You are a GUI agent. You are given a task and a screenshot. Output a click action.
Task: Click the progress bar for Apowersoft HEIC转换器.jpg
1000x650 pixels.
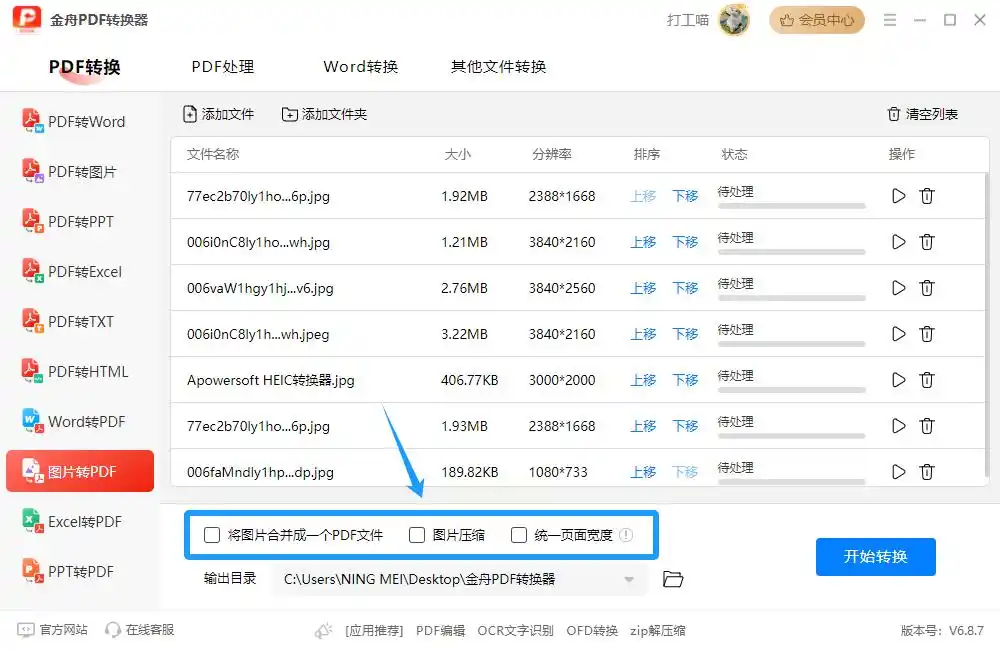pos(791,390)
